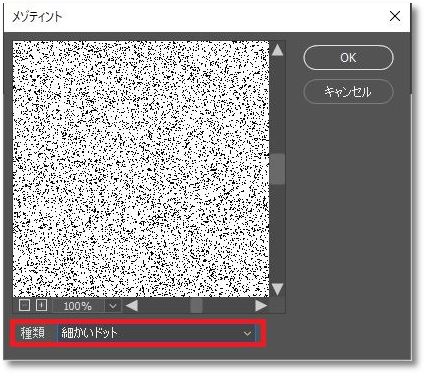This screenshot has width=427, height=376.
Task: Click vertical scrollbar track above the thumb
Action: coord(277,105)
